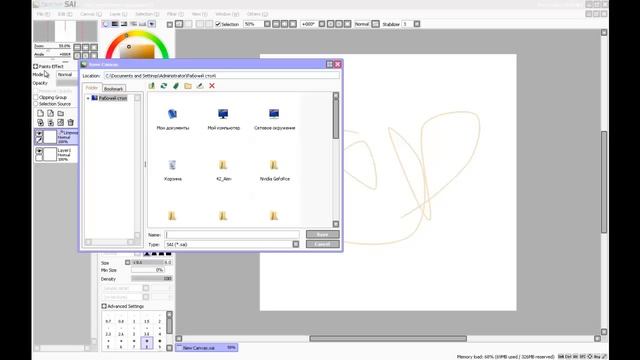Open the Stabilizer value dropdown

pyautogui.click(x=417, y=24)
